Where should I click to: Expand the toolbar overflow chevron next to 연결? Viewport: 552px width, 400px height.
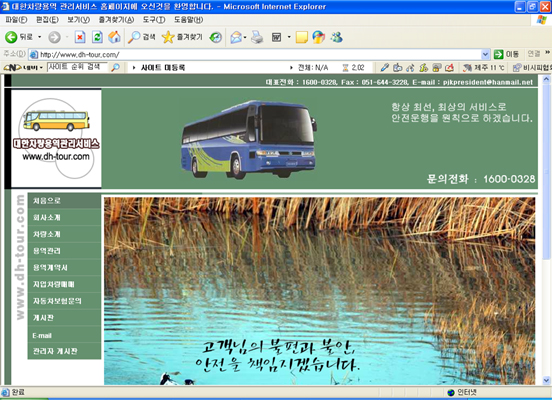pos(547,53)
